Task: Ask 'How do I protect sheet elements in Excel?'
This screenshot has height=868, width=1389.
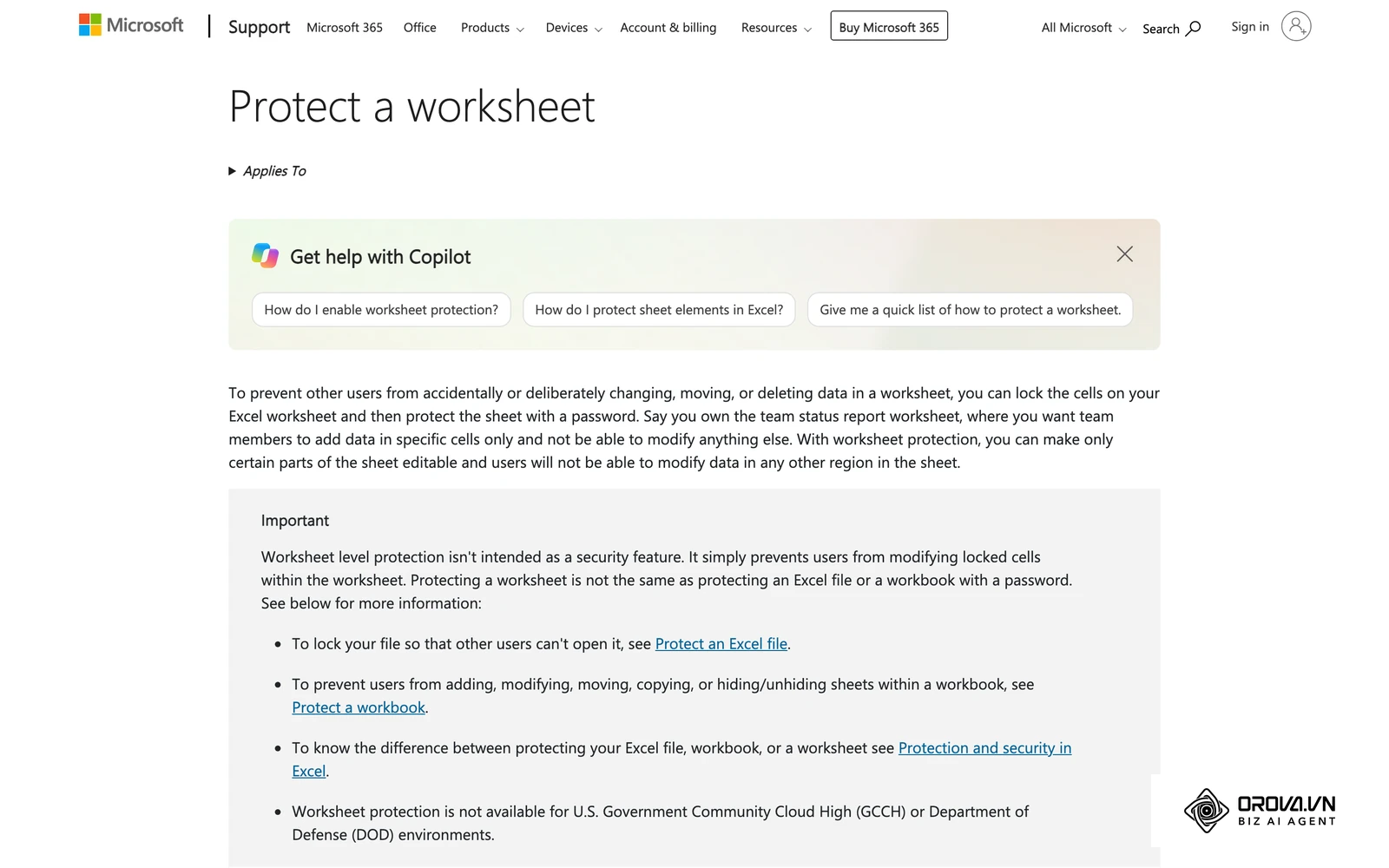Action: click(x=659, y=310)
